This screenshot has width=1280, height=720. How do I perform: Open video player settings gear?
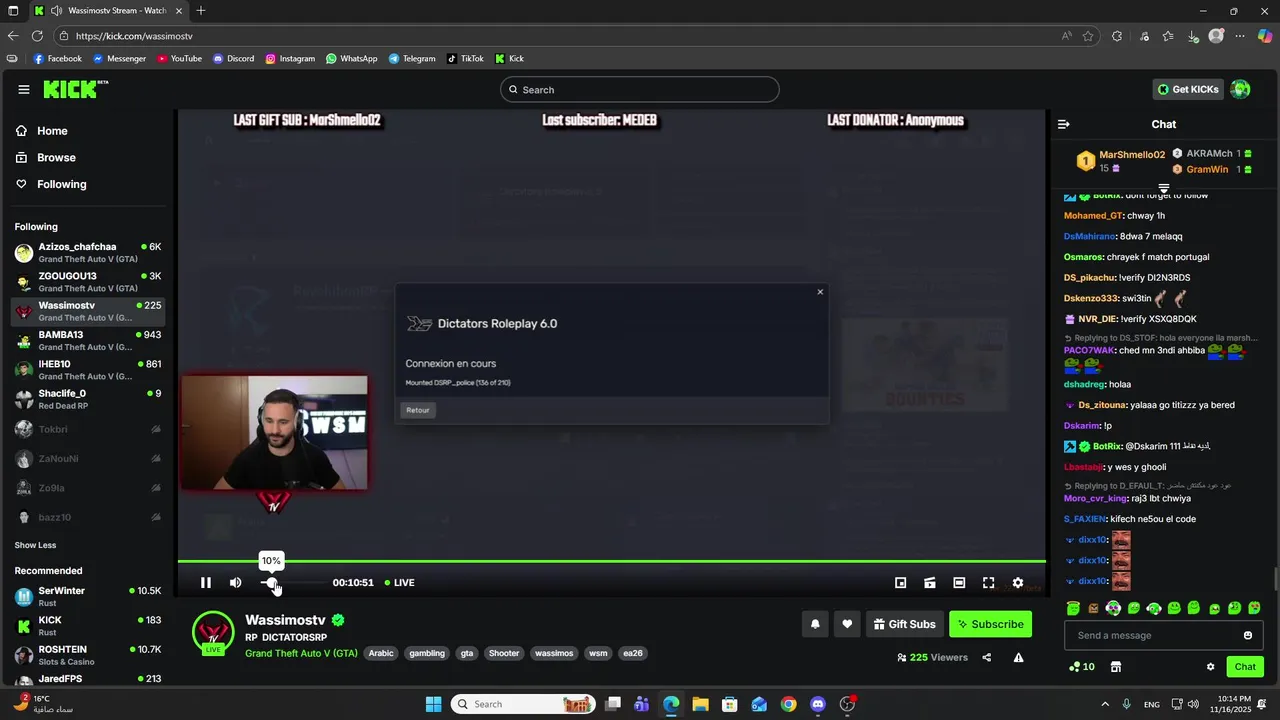point(1018,583)
